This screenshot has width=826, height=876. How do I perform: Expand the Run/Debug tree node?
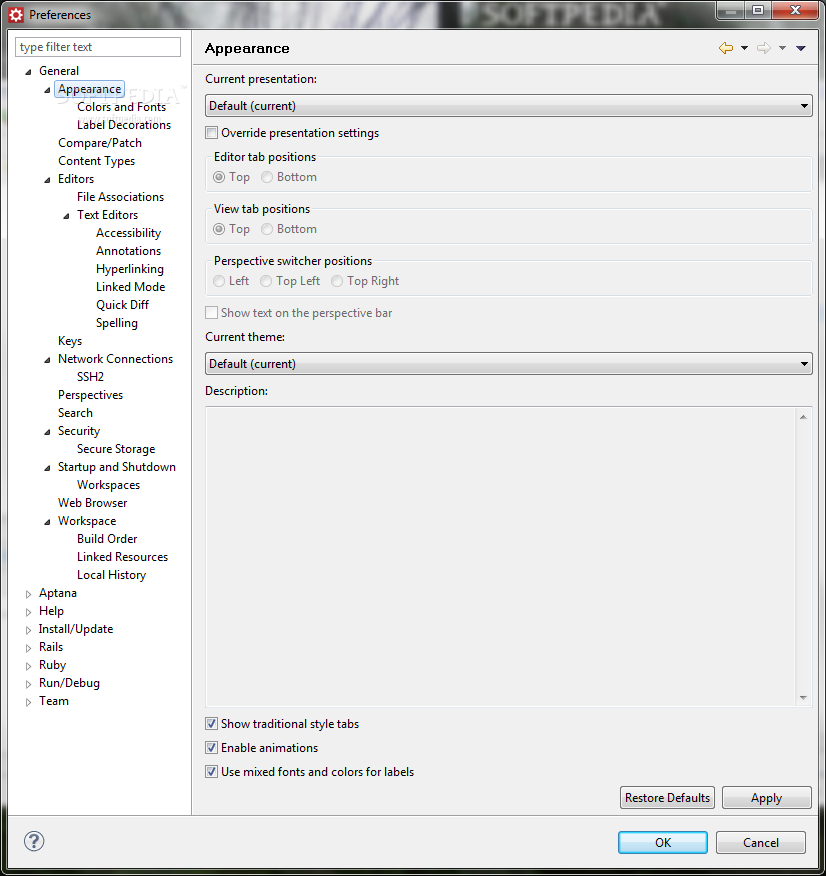28,684
